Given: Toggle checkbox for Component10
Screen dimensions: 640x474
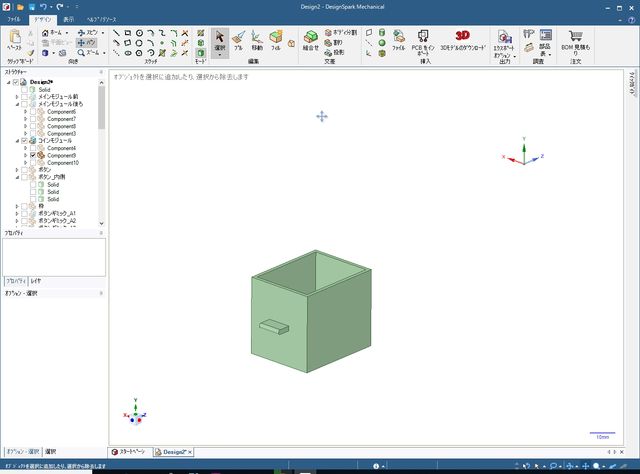Looking at the screenshot, I should tap(33, 162).
